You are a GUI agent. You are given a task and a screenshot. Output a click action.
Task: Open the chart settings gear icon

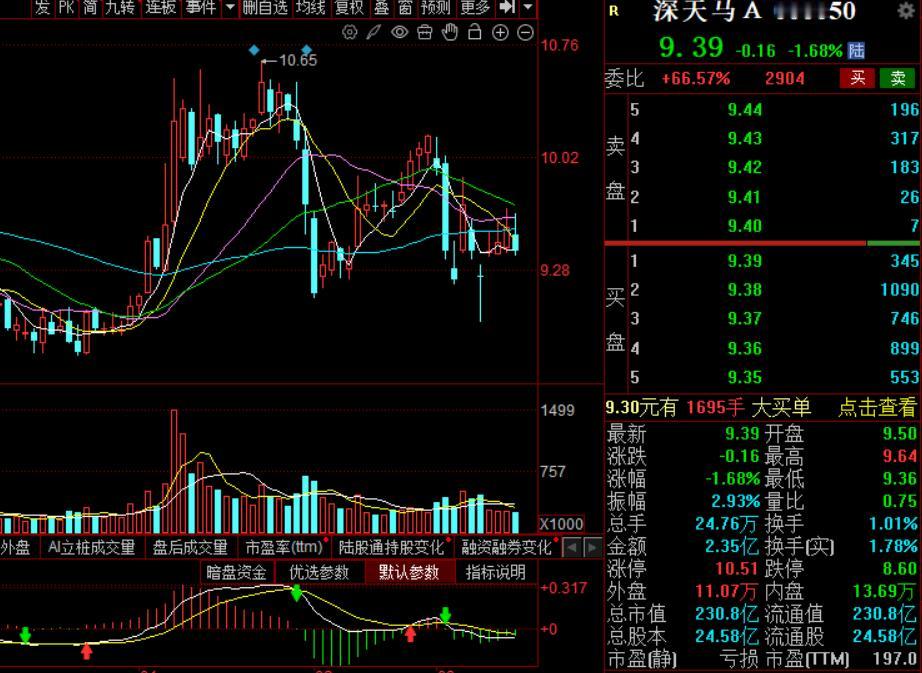point(349,32)
